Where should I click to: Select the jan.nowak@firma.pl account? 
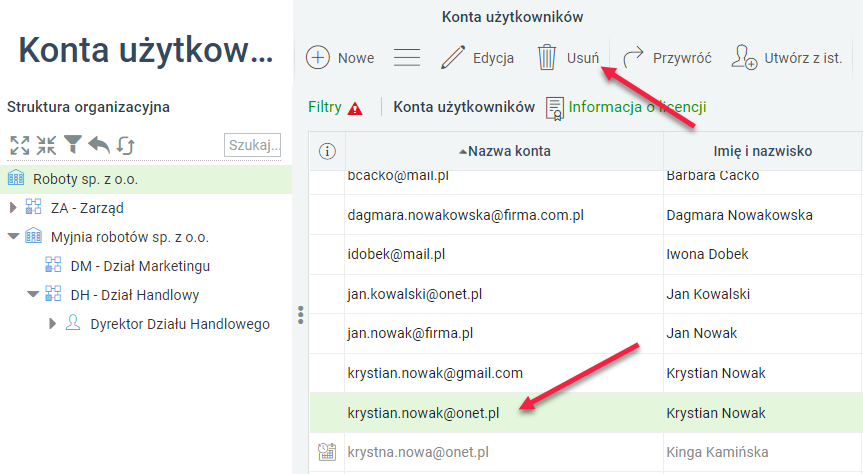[x=410, y=333]
